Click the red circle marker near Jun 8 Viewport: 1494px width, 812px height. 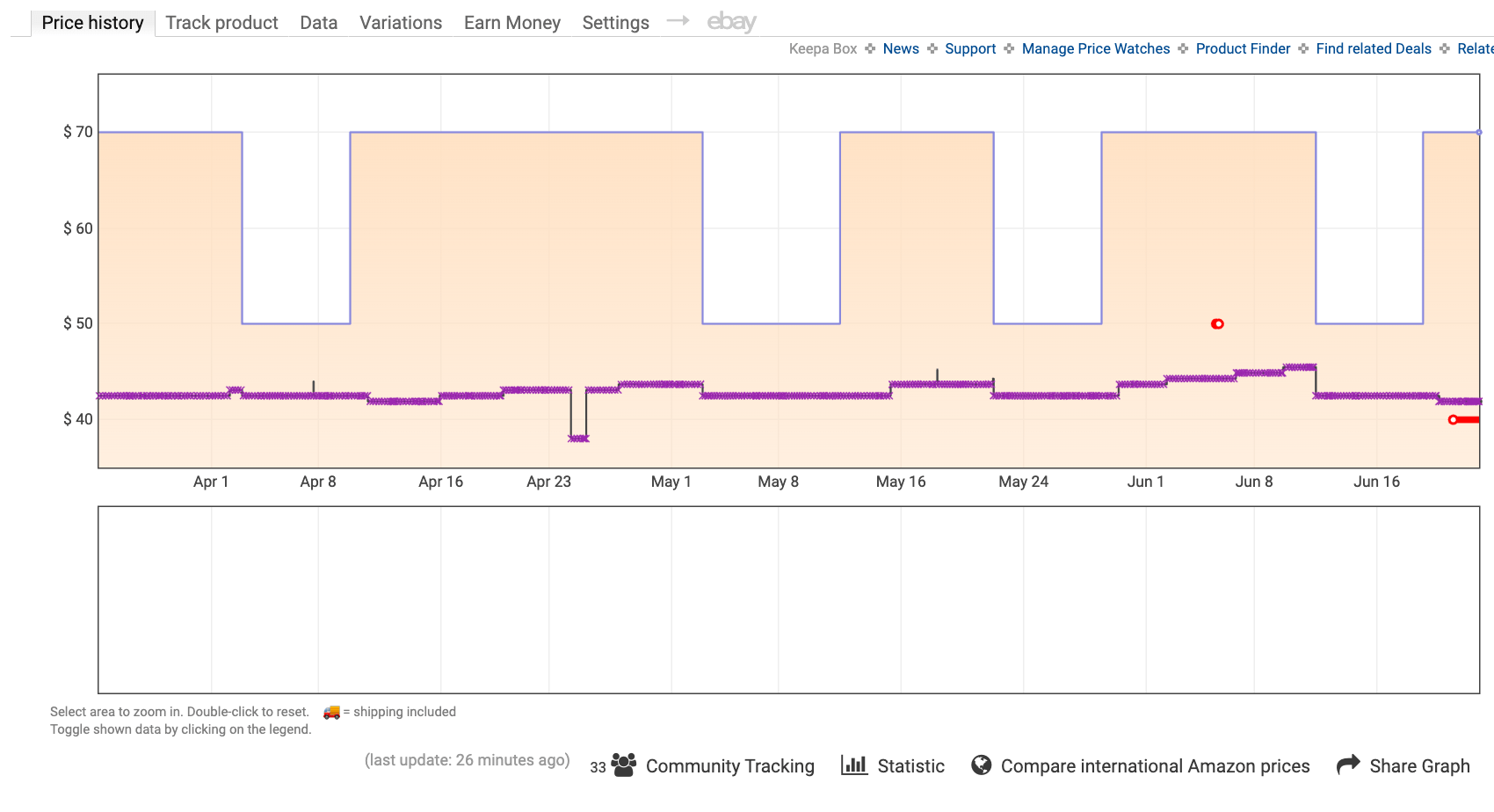click(x=1217, y=324)
